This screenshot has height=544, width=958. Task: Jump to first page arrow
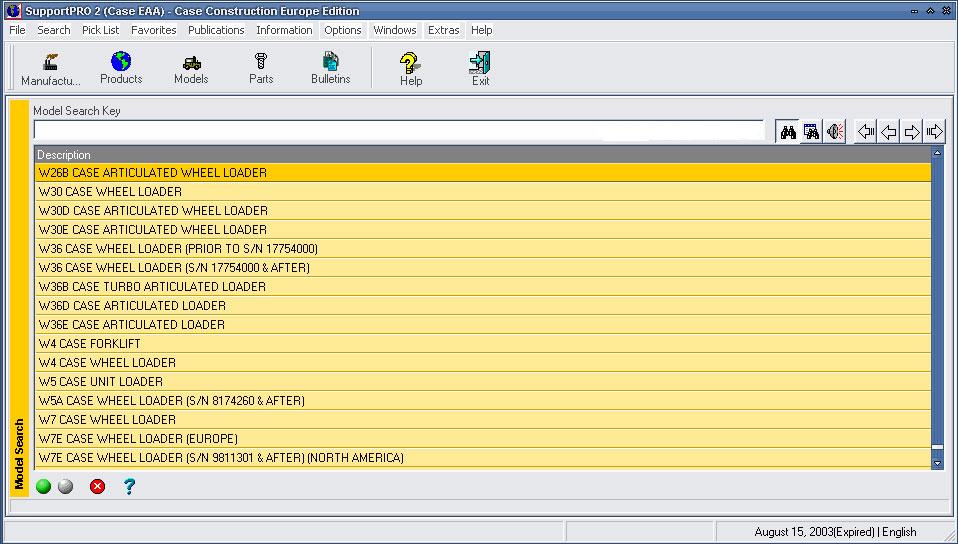[866, 131]
